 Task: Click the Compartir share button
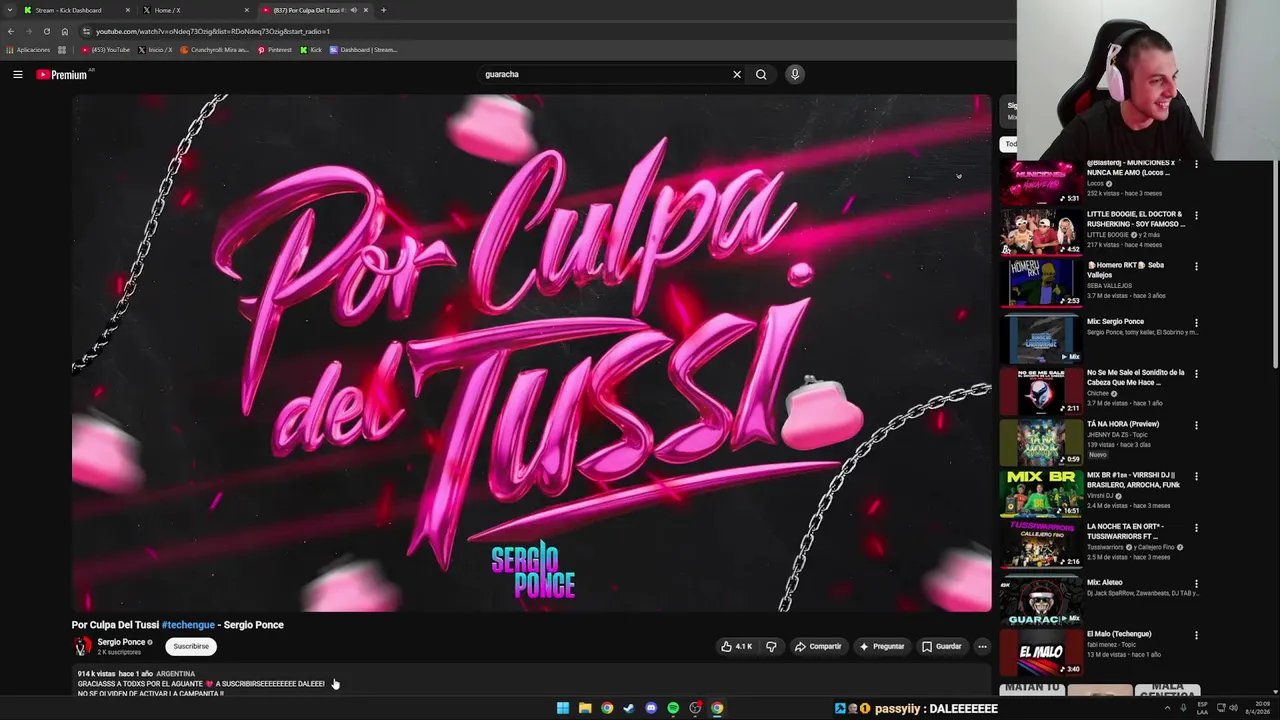tap(818, 646)
